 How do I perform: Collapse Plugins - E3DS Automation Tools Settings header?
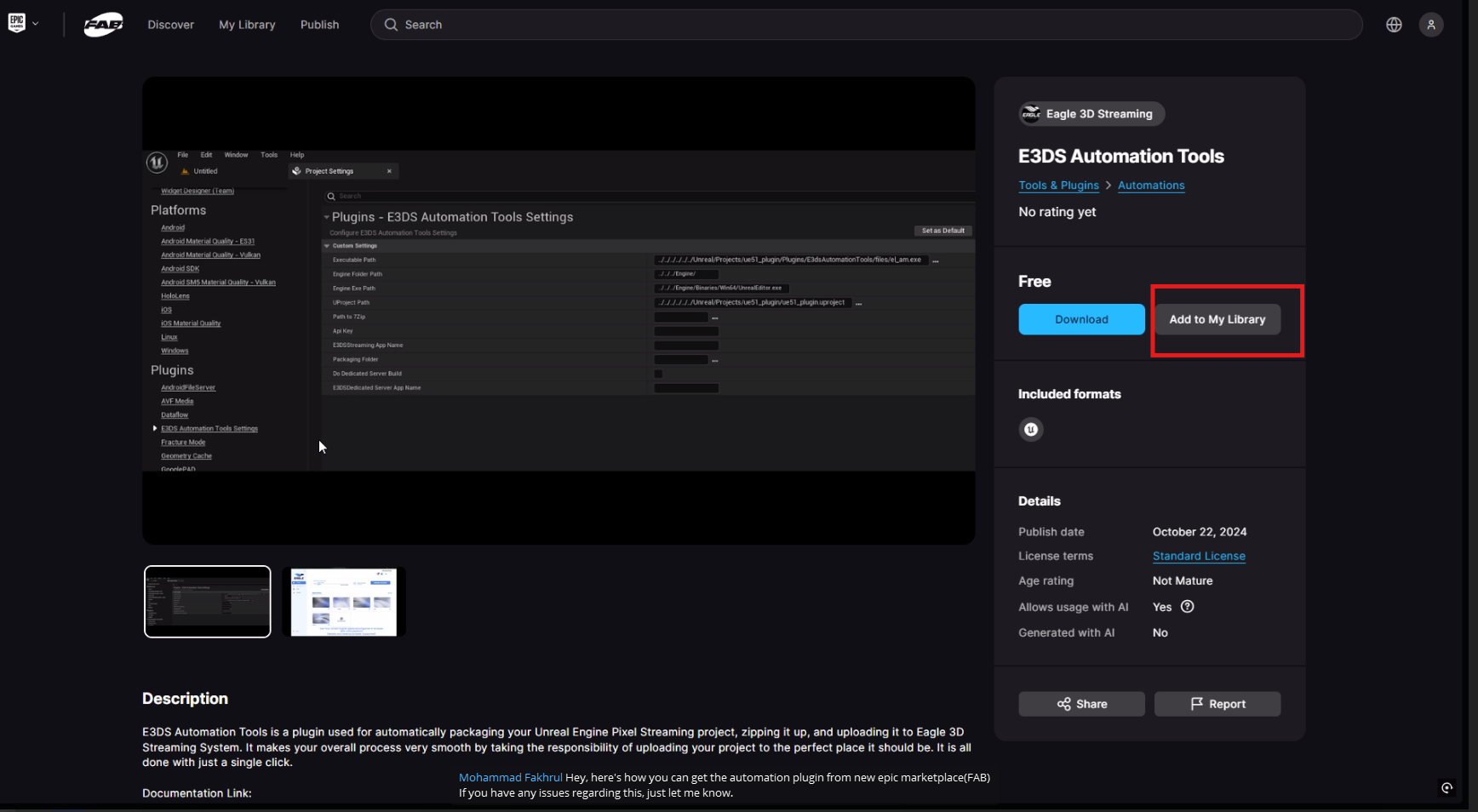pos(326,217)
